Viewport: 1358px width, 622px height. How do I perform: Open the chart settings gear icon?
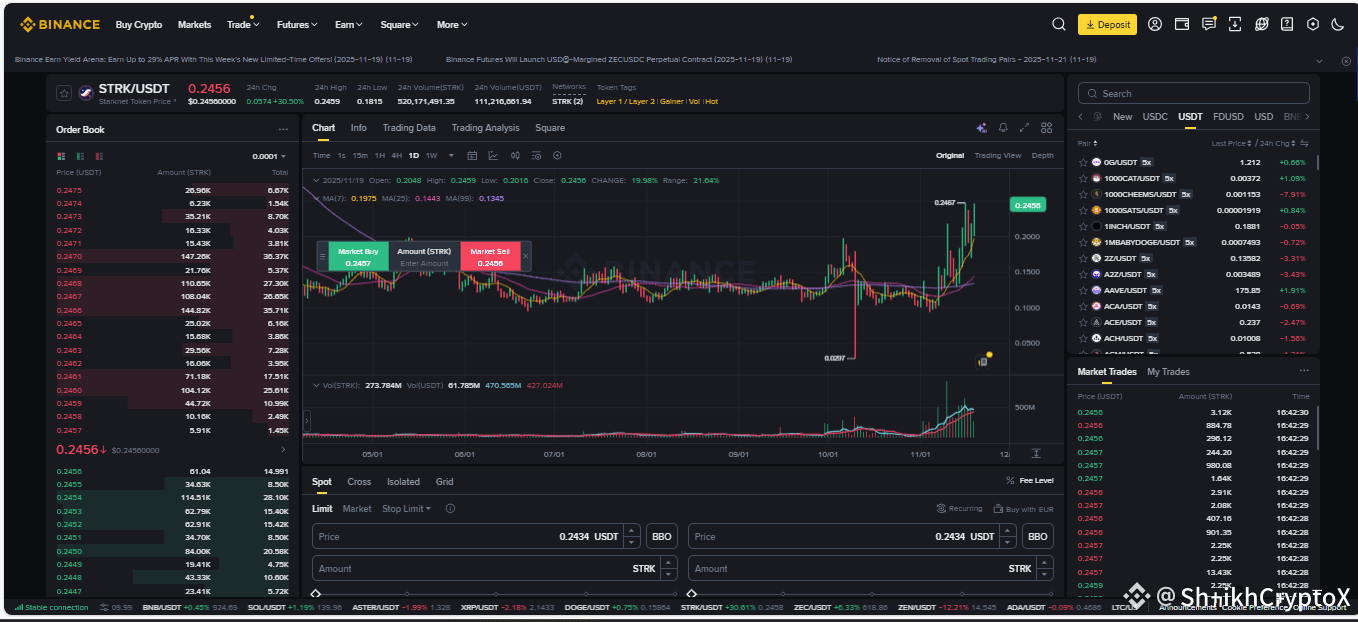pos(557,155)
